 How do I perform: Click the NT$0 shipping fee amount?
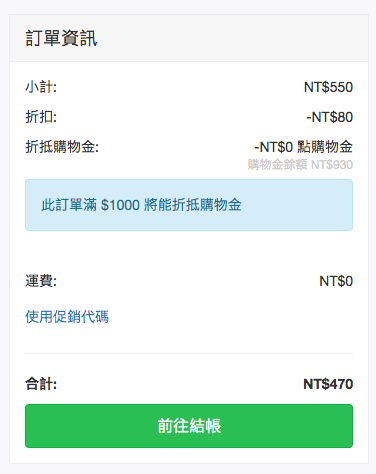click(x=336, y=281)
